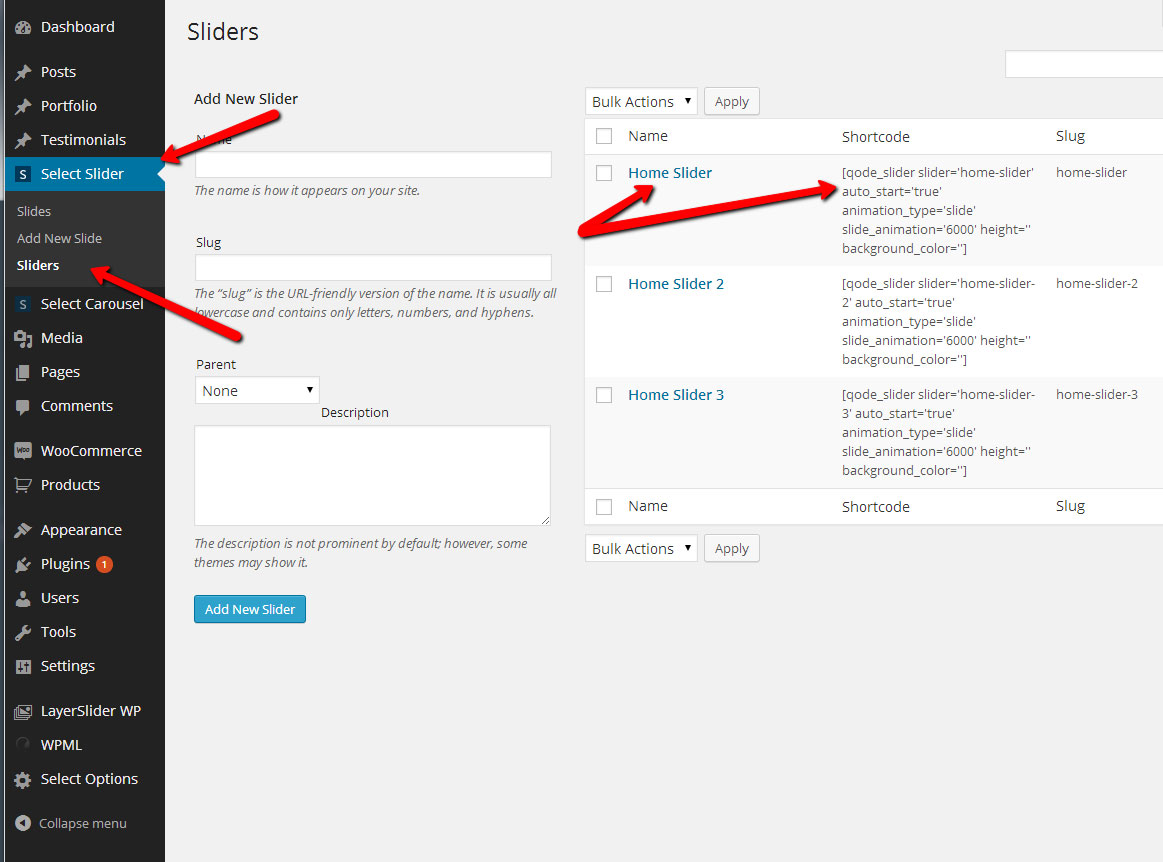
Task: Go to Slides in the sidebar submenu
Action: 34,211
